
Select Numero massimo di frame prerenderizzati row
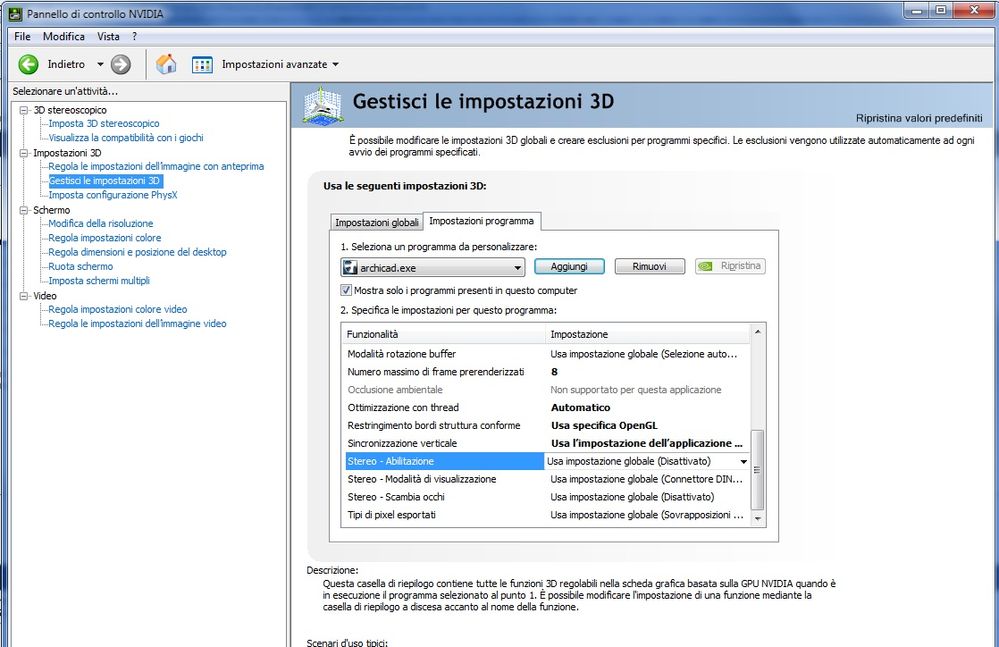coord(547,372)
